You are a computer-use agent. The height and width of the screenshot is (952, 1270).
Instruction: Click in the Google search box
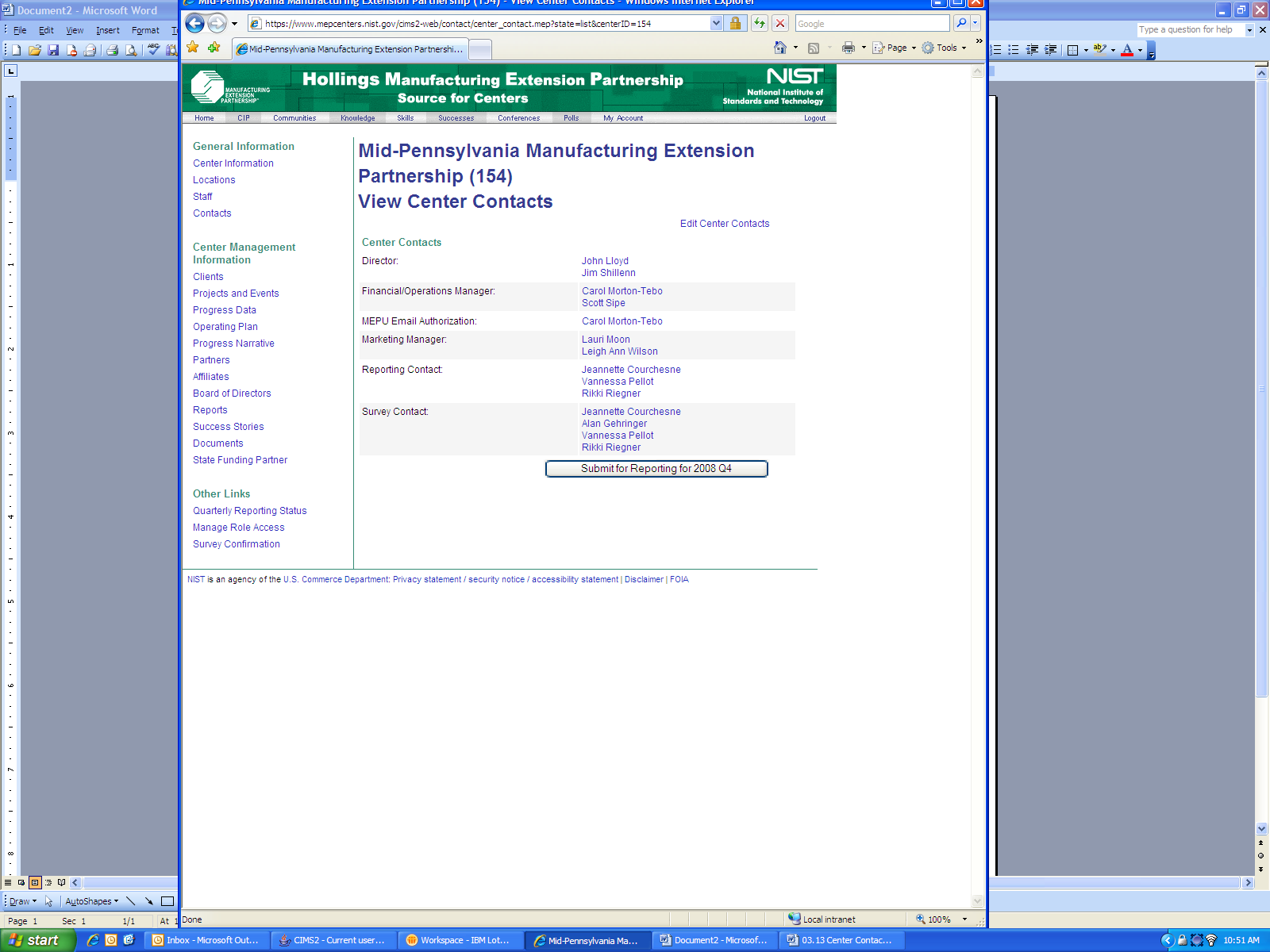click(x=872, y=24)
